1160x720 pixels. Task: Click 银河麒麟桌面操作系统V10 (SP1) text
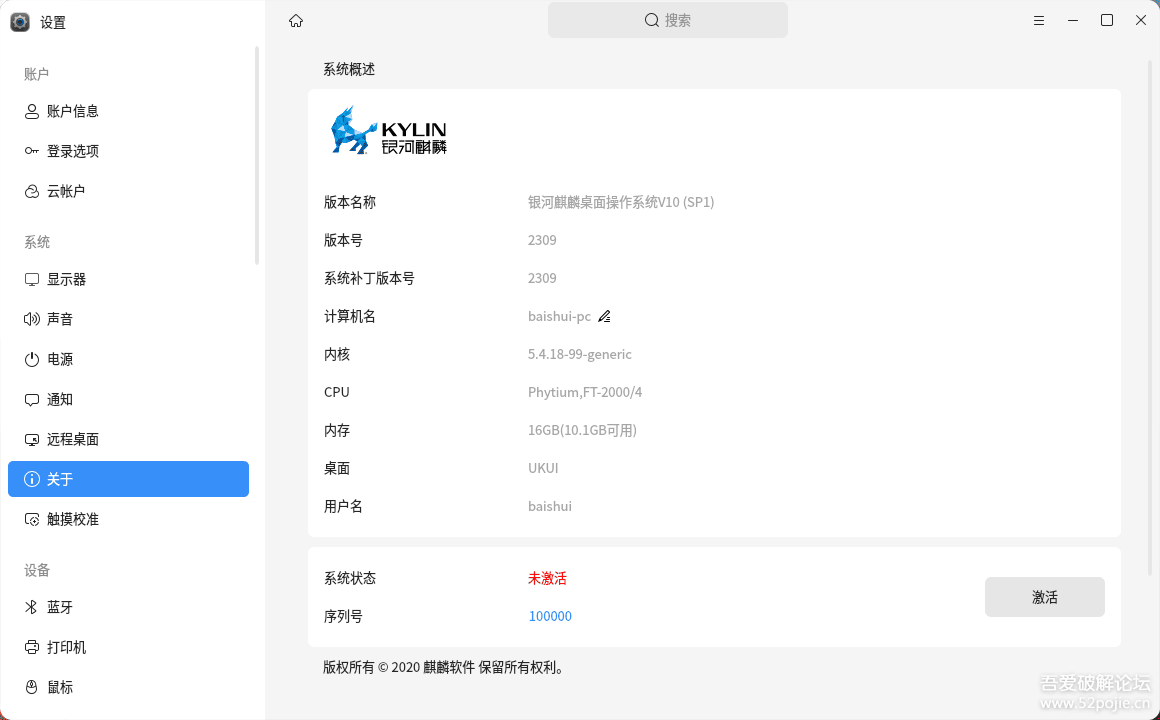[621, 202]
